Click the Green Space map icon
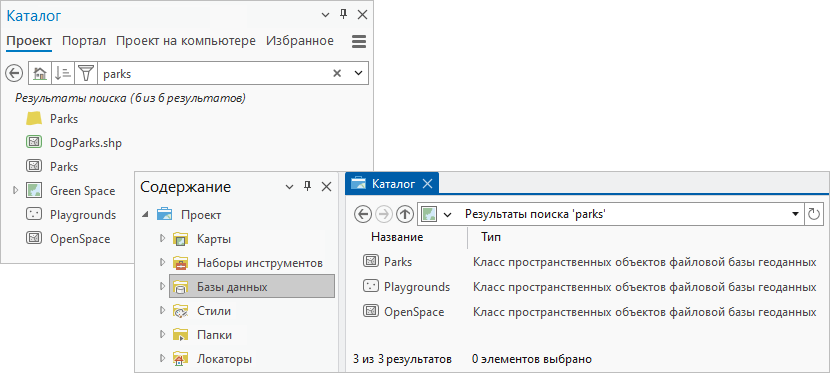This screenshot has width=830, height=373. (x=34, y=190)
